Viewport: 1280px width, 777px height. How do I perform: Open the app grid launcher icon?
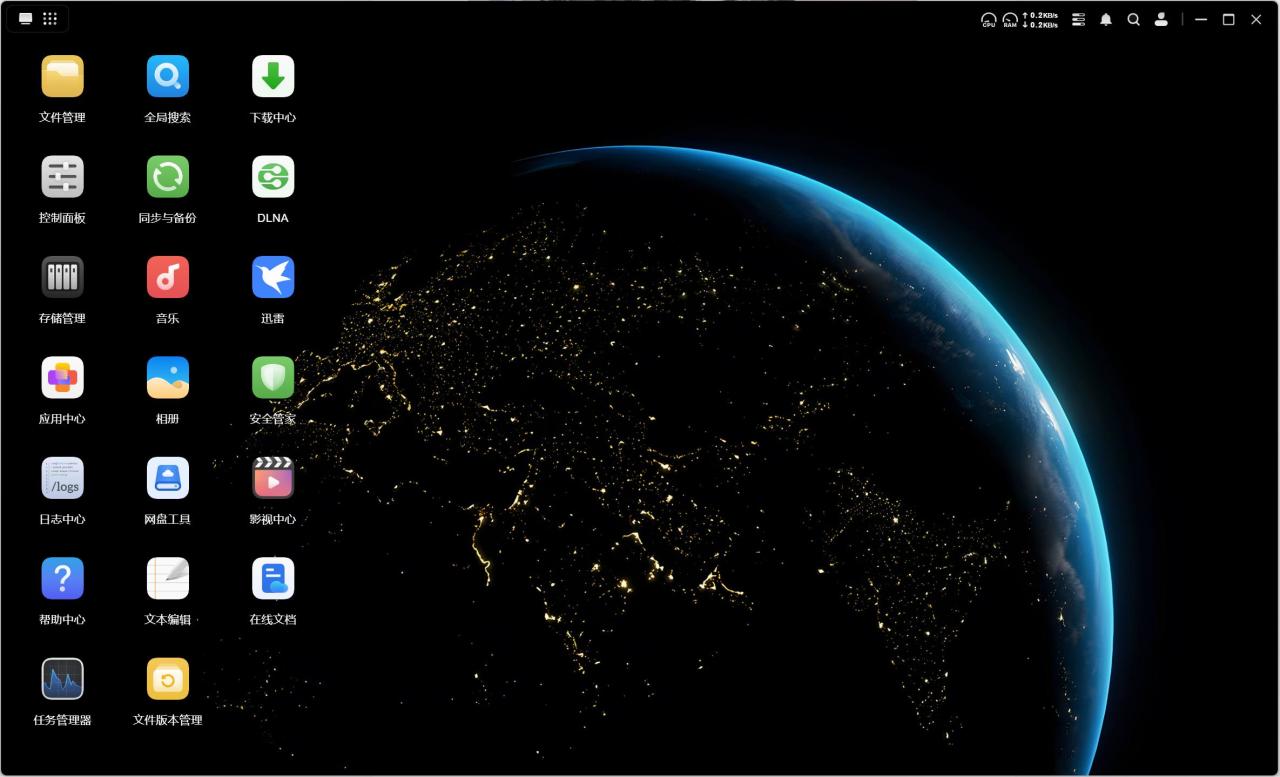(x=50, y=19)
